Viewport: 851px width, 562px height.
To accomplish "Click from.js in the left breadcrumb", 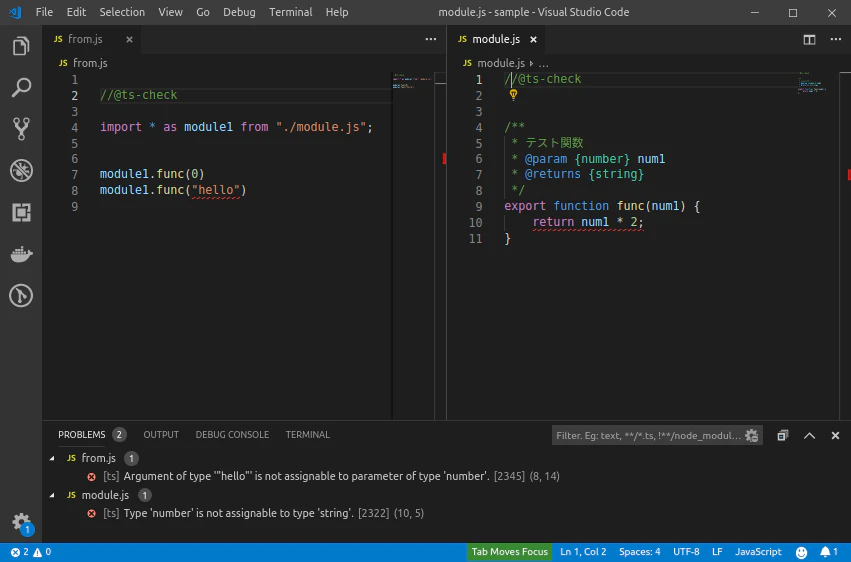I will click(x=90, y=63).
